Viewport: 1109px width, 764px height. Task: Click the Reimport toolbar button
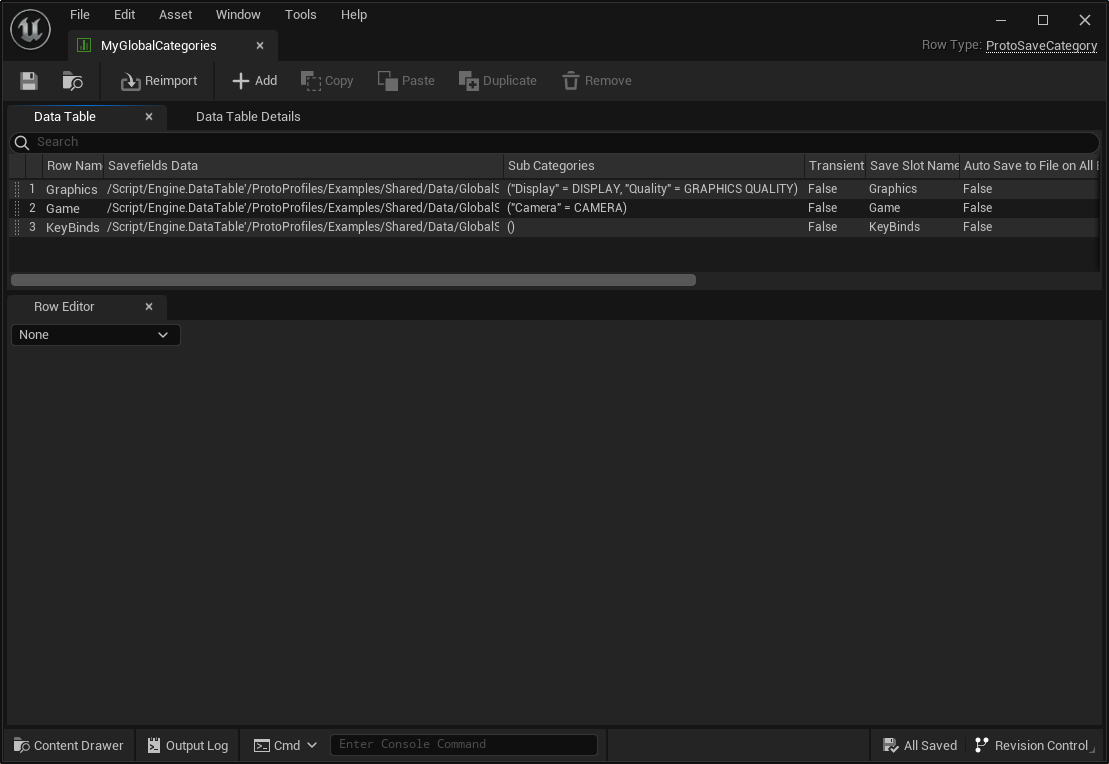point(159,81)
